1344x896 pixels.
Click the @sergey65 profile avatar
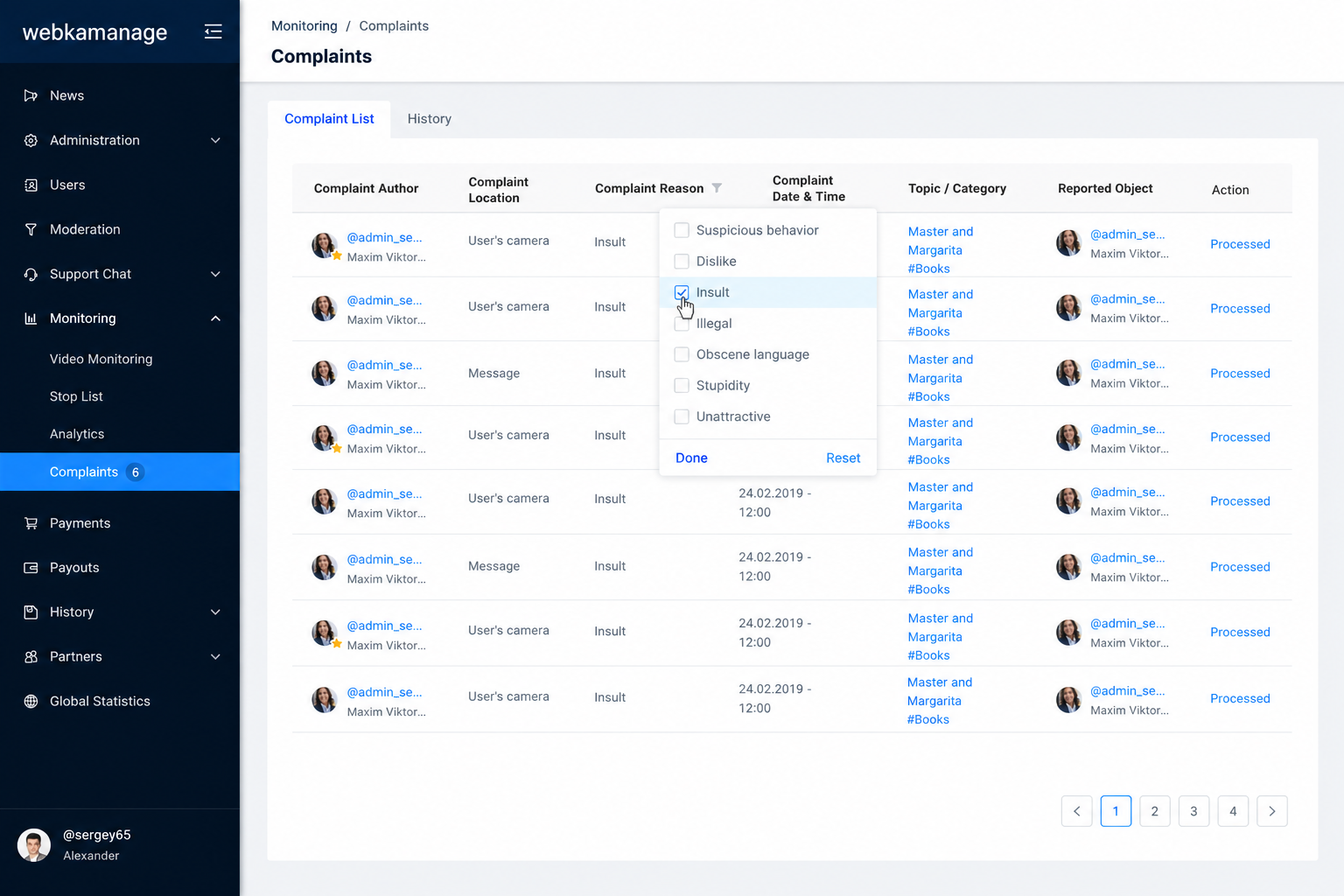coord(34,845)
